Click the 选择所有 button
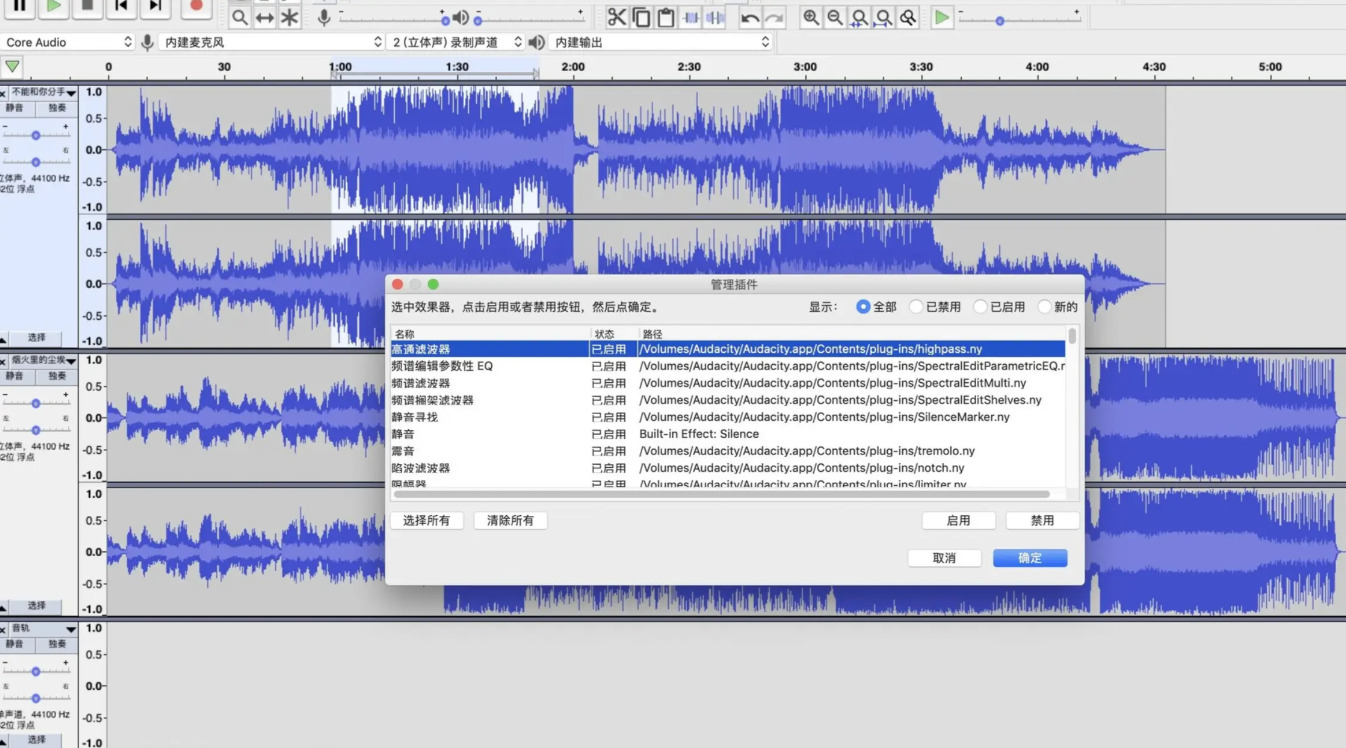Screen dimensions: 1346x748 tap(426, 521)
